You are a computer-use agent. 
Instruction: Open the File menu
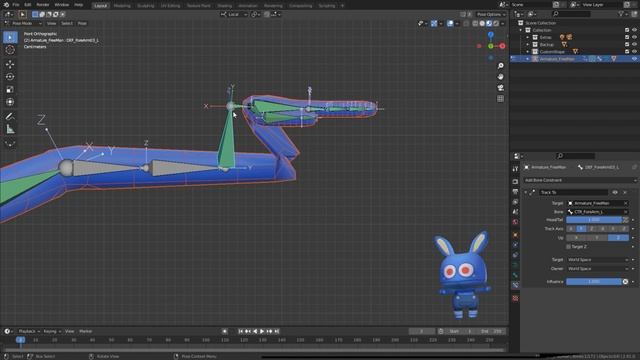pyautogui.click(x=16, y=5)
